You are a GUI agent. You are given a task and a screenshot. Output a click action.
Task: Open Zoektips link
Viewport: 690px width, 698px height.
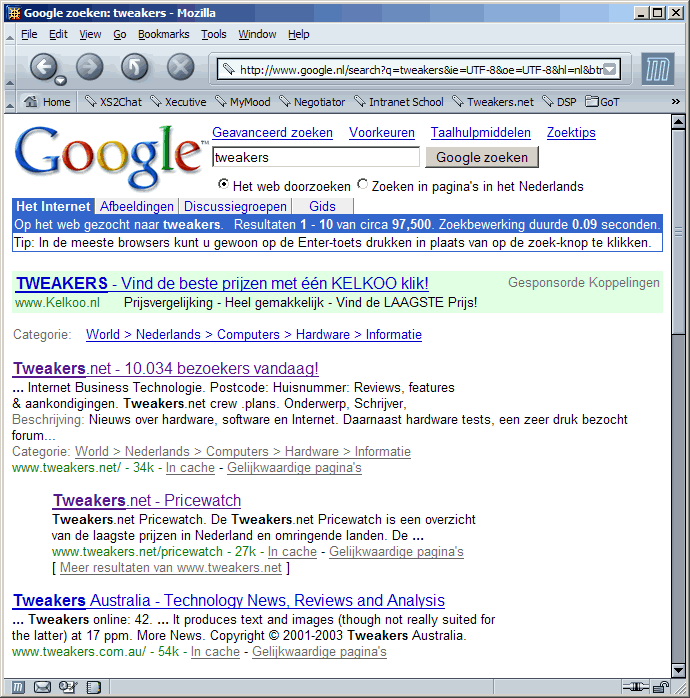pyautogui.click(x=571, y=133)
